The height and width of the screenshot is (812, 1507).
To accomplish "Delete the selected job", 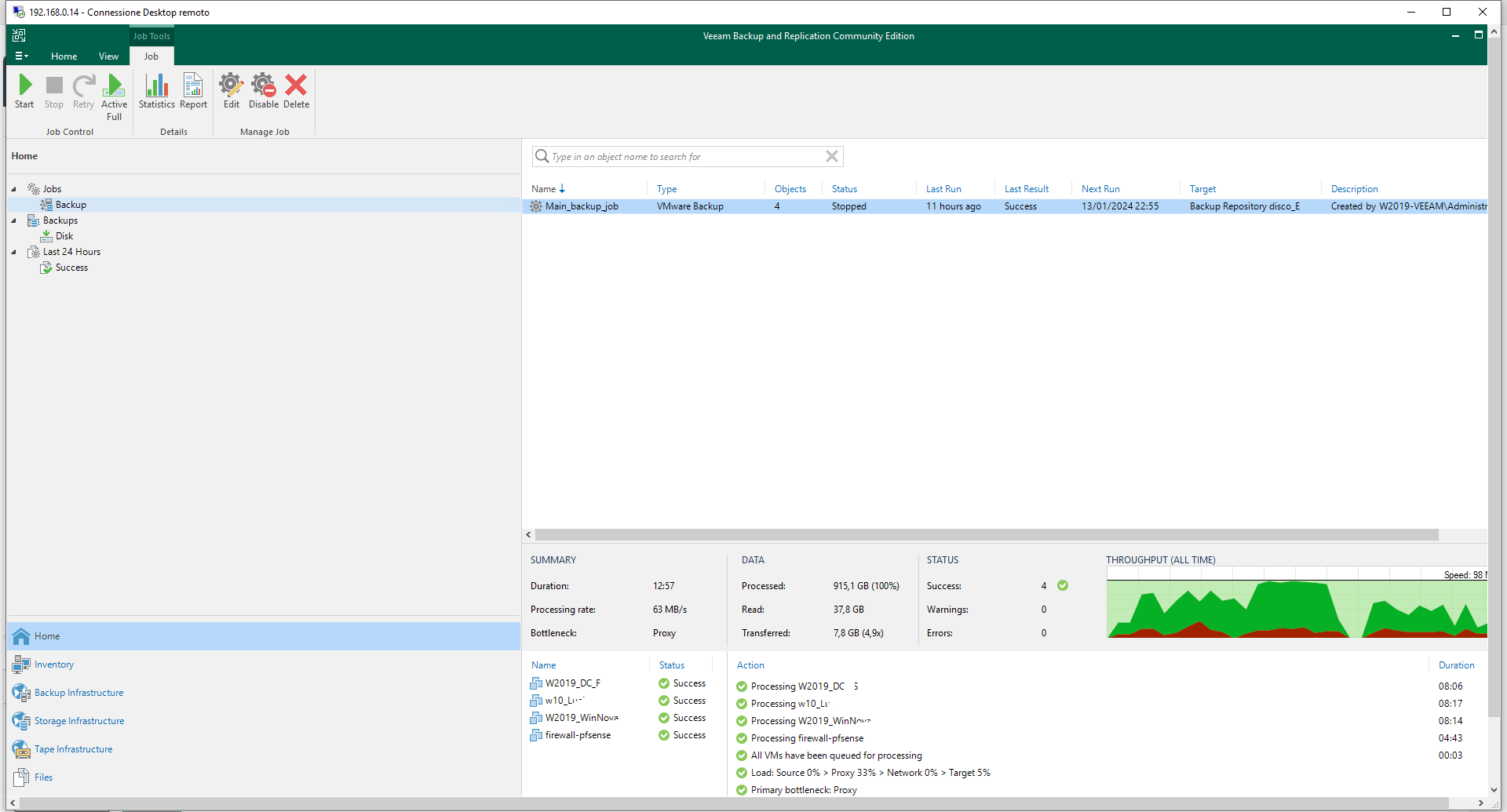I will 296,92.
